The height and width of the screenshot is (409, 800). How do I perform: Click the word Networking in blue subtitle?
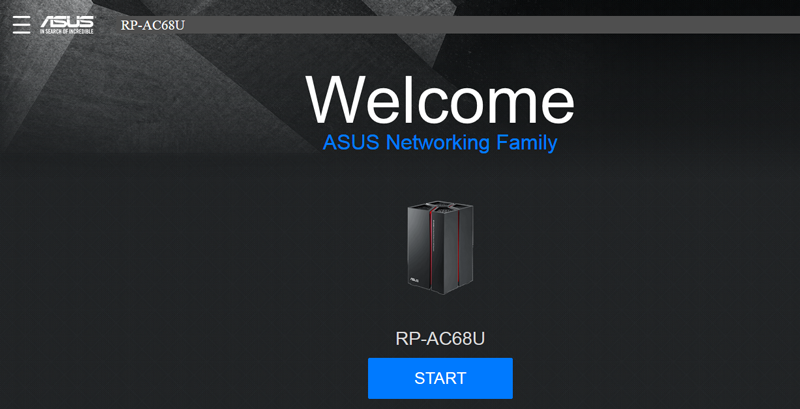(x=437, y=143)
